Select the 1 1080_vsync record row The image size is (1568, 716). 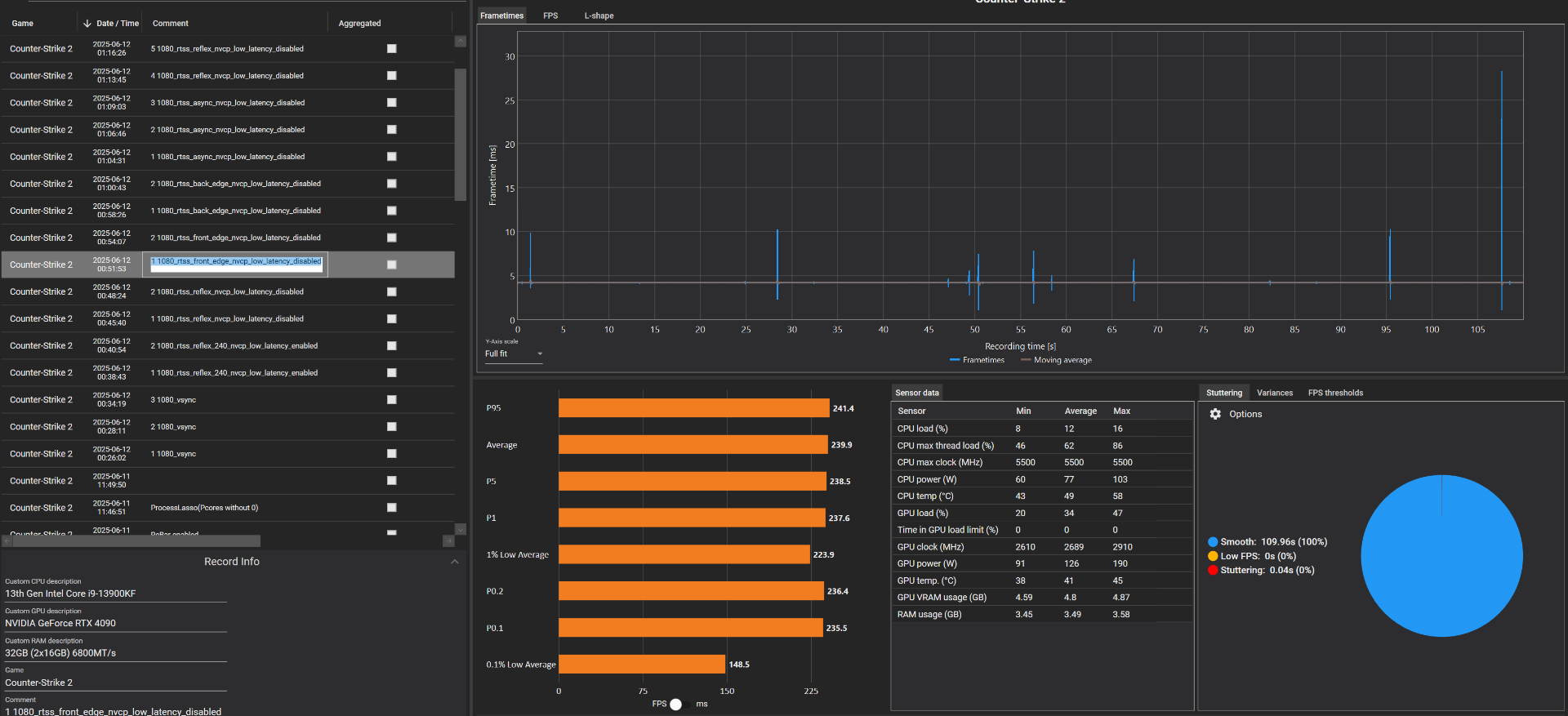[x=228, y=453]
